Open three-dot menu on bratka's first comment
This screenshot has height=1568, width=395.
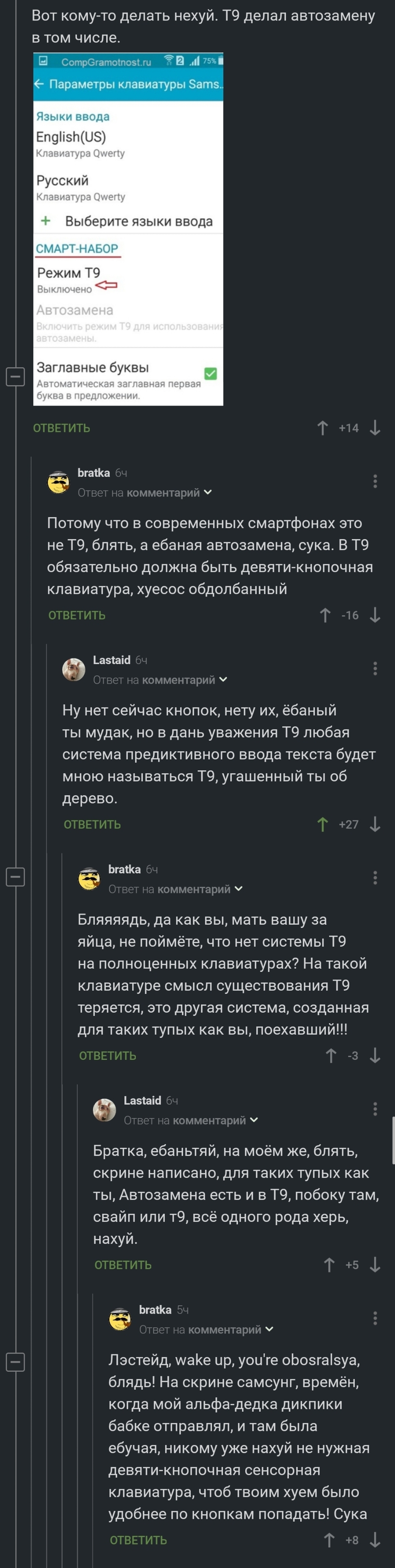375,482
